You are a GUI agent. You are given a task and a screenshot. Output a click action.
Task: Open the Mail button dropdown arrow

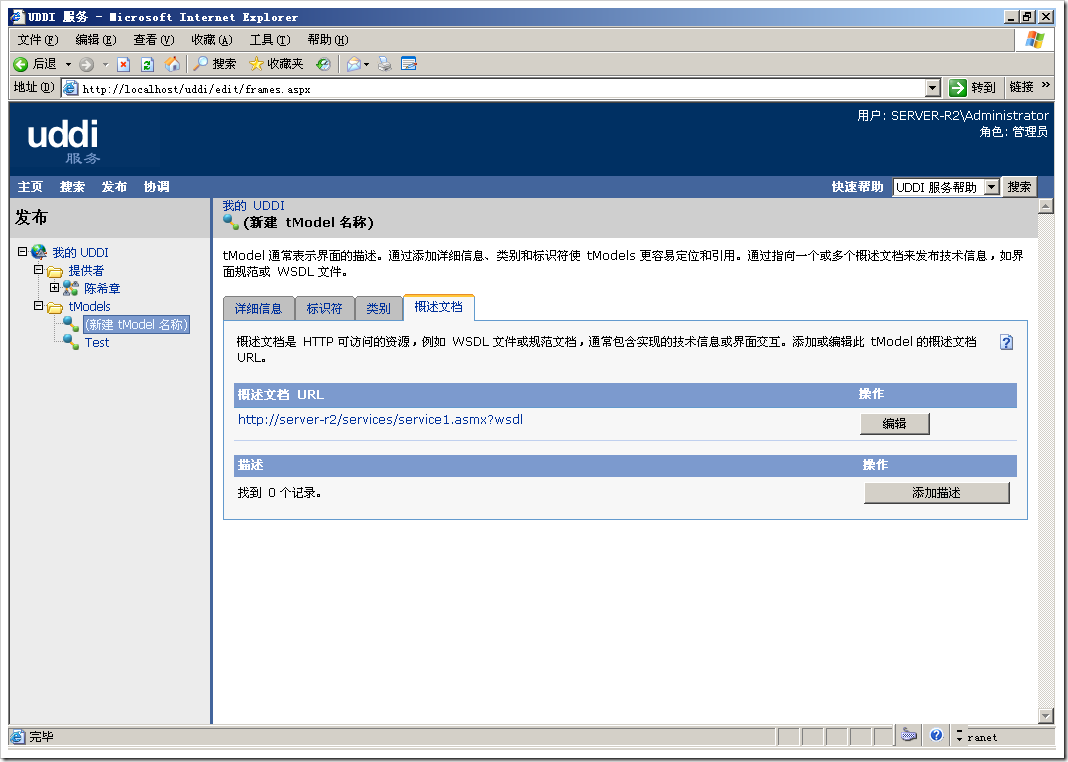tap(366, 64)
